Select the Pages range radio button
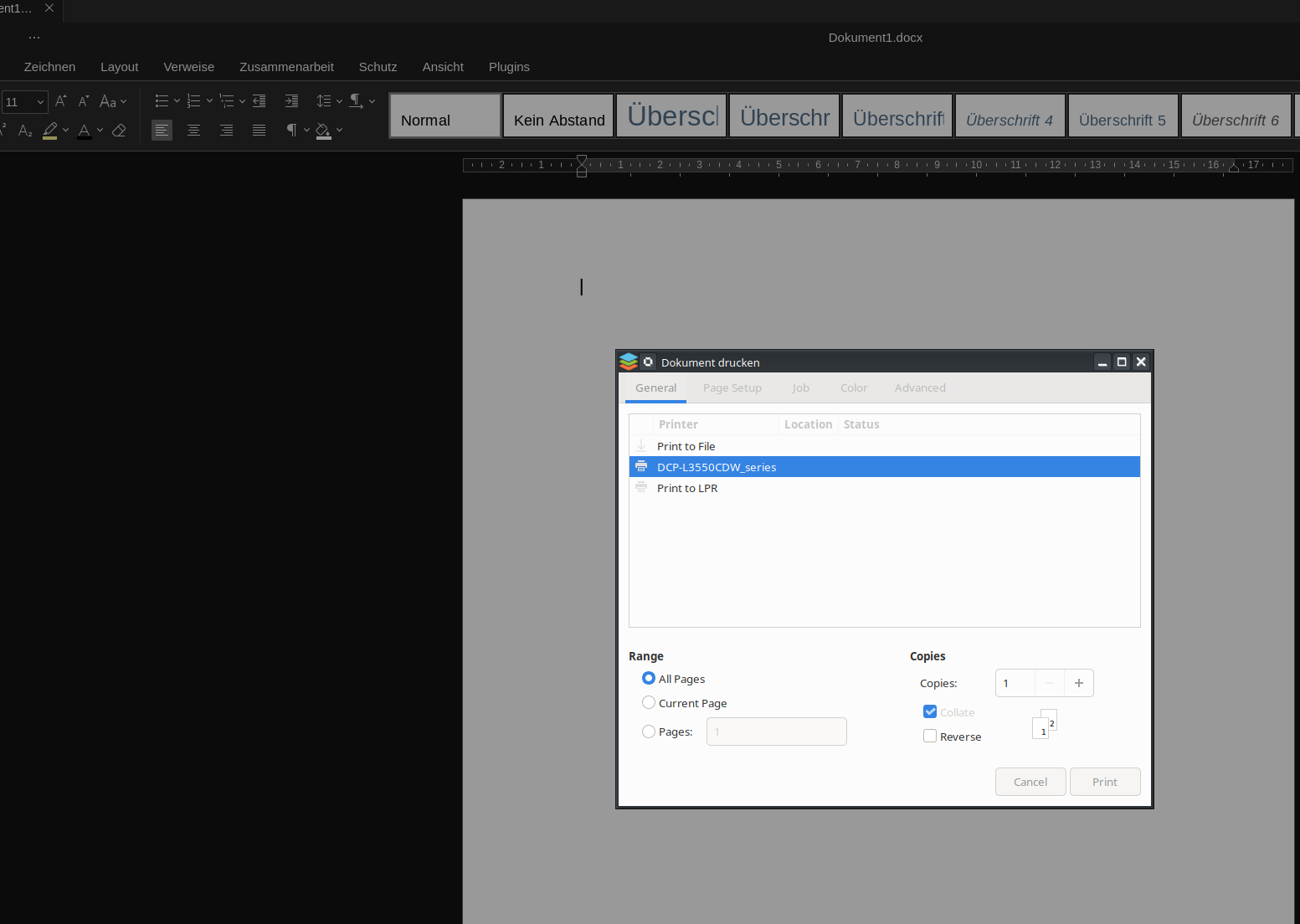 [x=649, y=731]
